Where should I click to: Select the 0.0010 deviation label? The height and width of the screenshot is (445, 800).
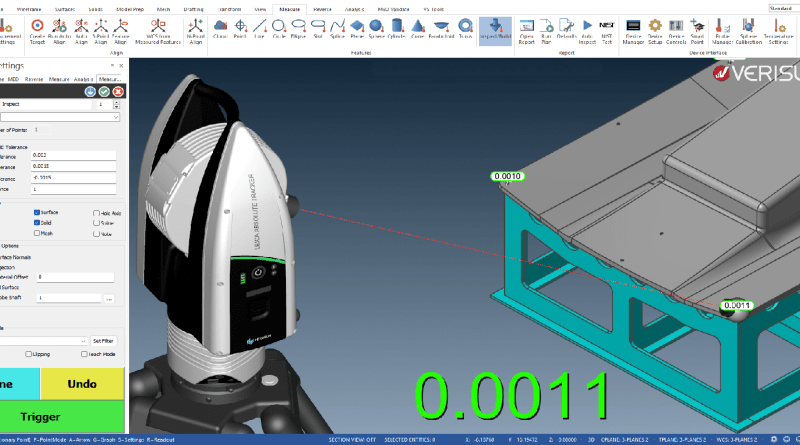(508, 176)
